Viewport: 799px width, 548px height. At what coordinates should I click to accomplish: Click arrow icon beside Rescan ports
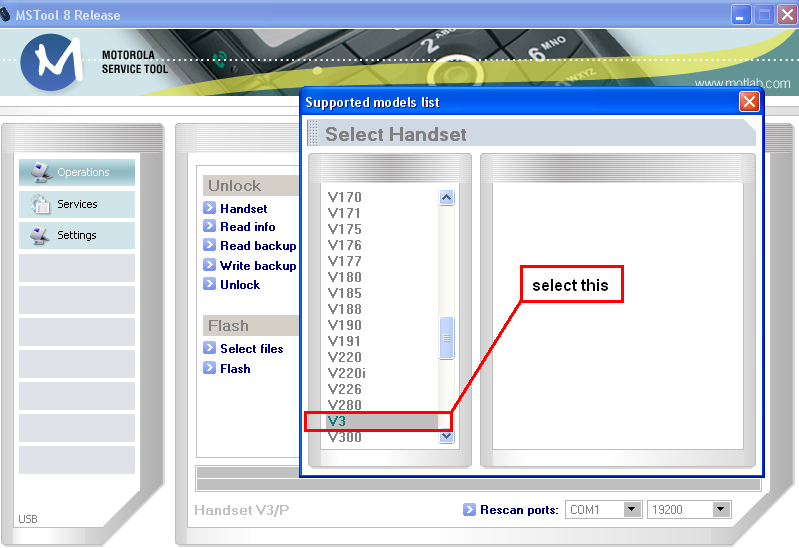pyautogui.click(x=469, y=509)
